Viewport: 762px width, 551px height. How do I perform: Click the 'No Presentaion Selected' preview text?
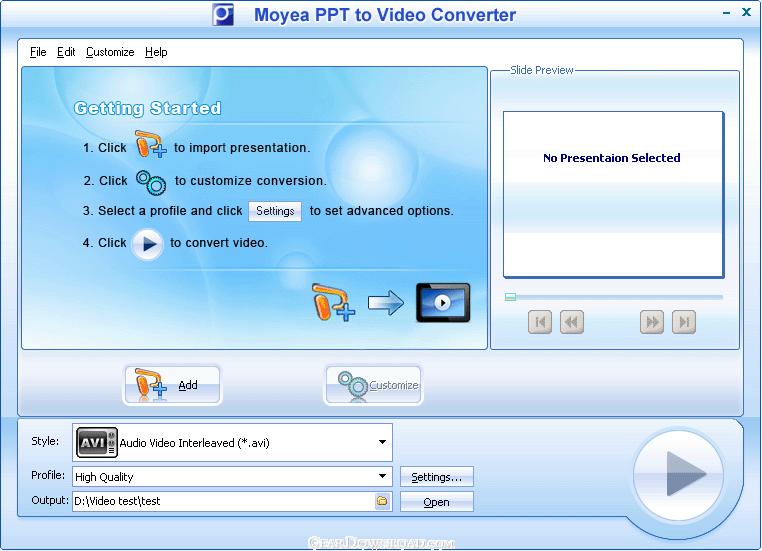611,158
